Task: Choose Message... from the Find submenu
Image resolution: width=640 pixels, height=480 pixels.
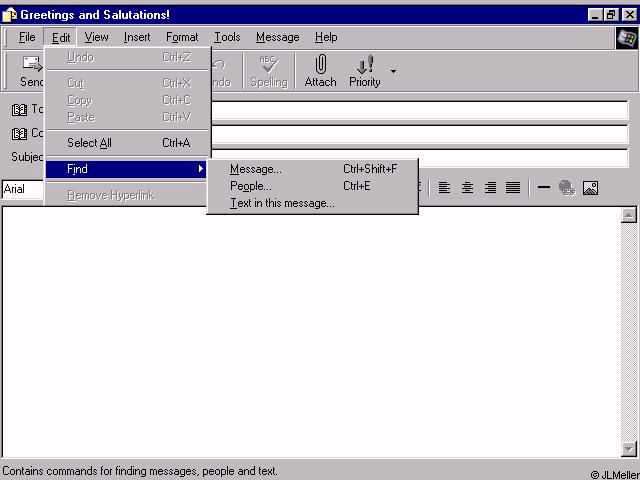Action: 256,169
